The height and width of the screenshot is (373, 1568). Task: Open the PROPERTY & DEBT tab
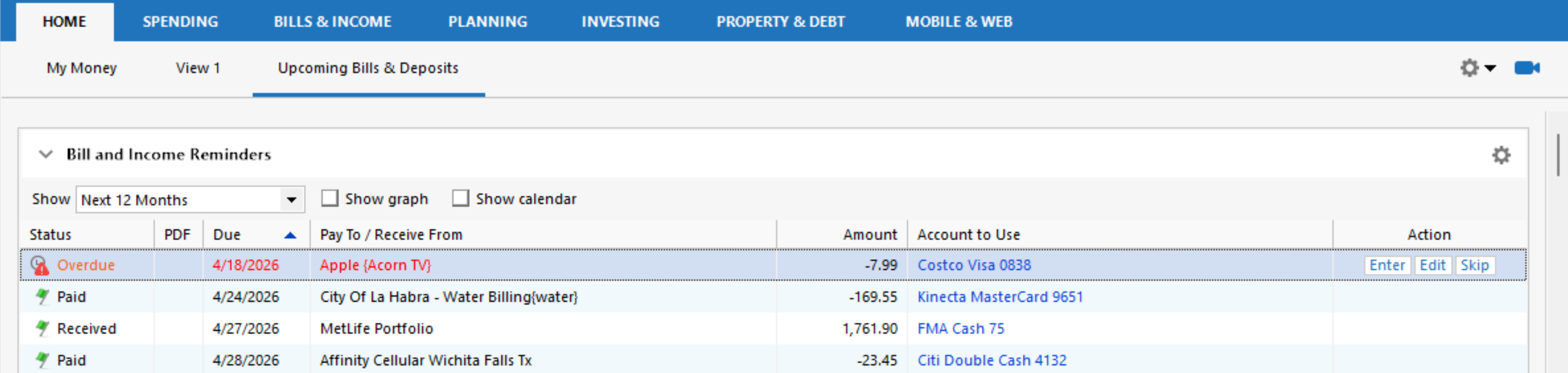(x=781, y=22)
